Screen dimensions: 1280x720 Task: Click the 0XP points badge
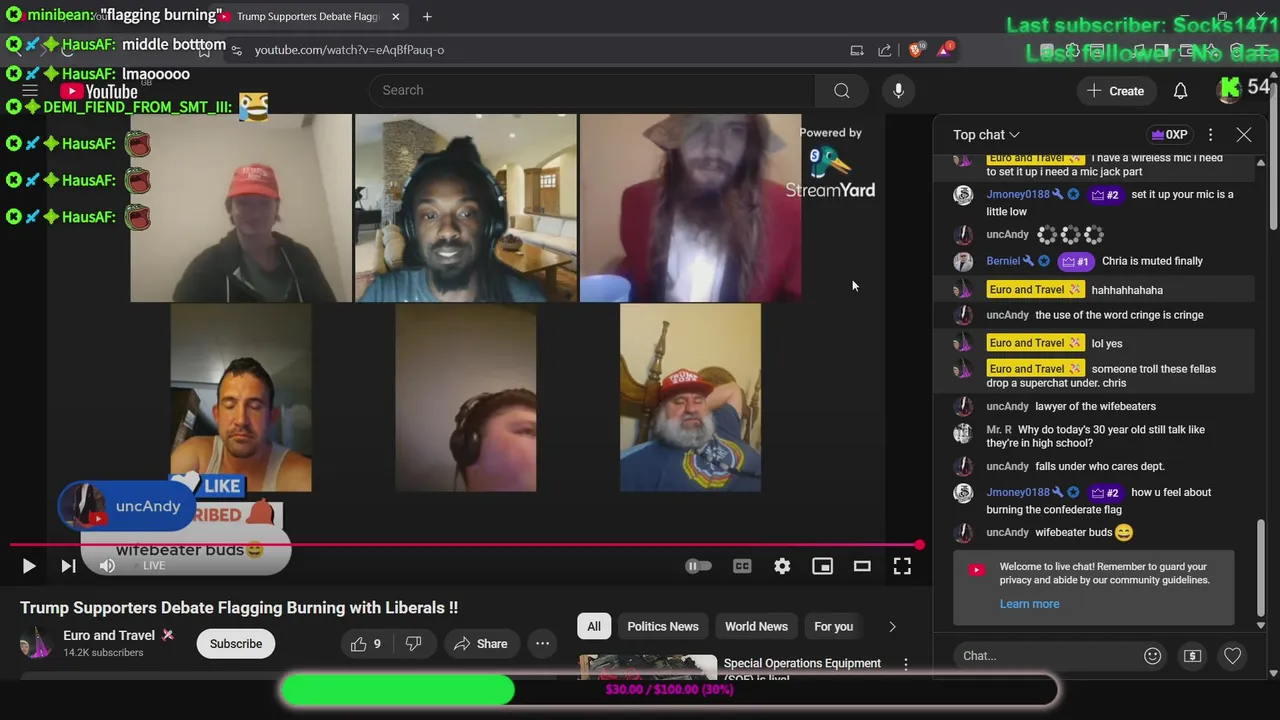1169,135
